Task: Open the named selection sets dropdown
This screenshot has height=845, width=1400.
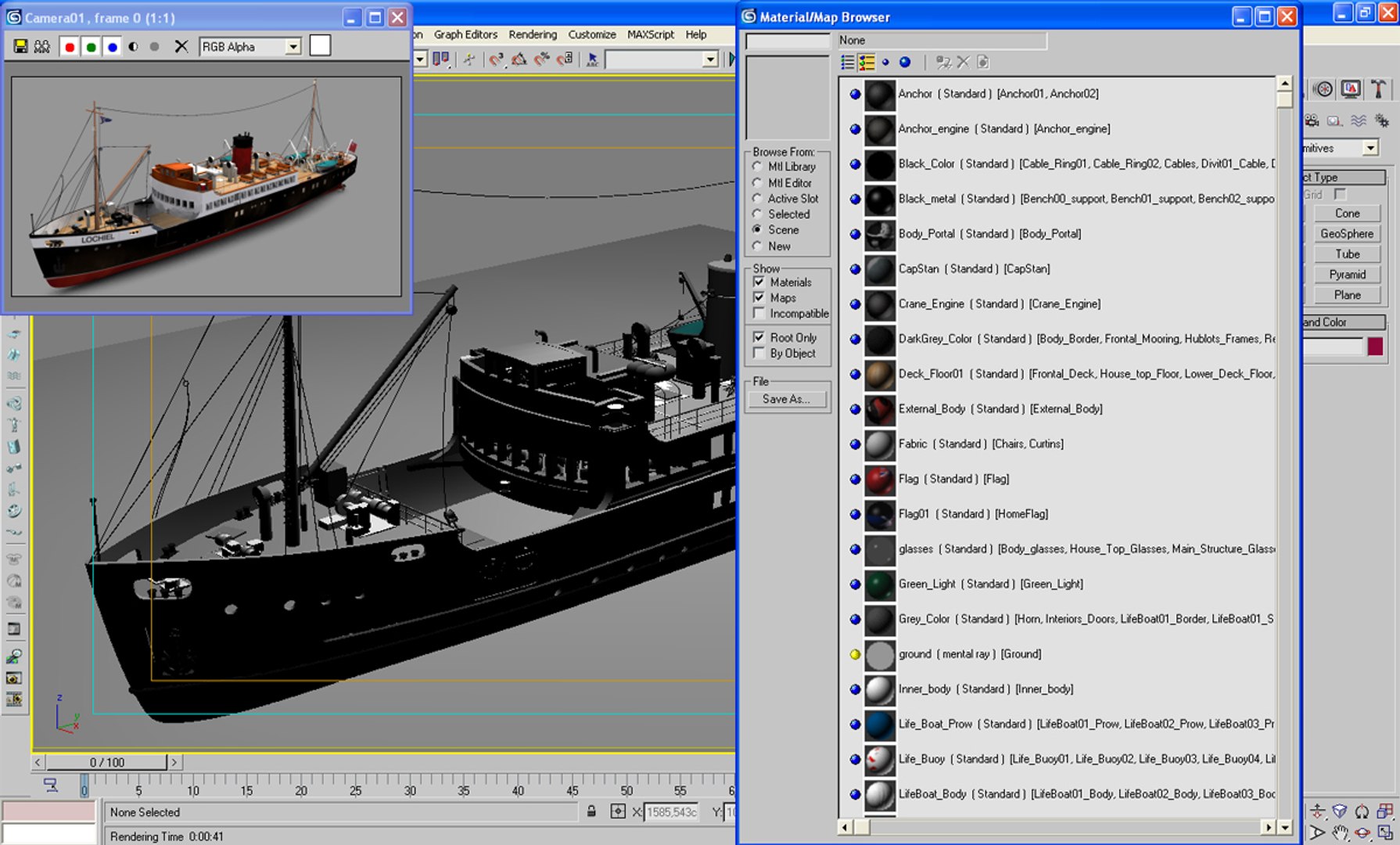Action: tap(709, 59)
